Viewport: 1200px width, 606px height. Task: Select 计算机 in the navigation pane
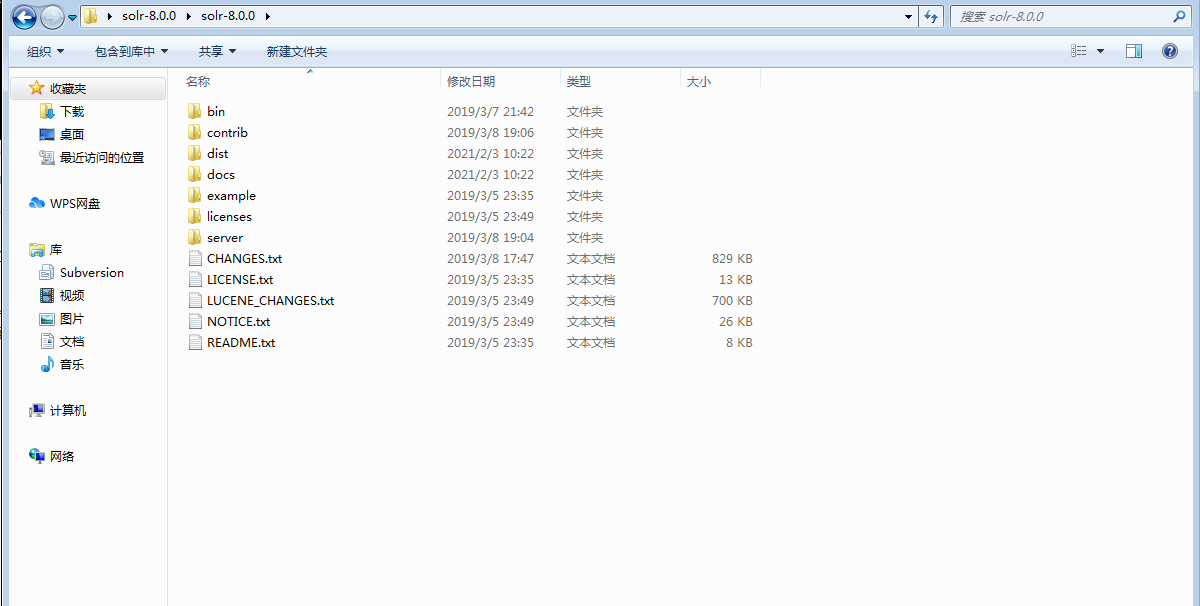coord(68,411)
